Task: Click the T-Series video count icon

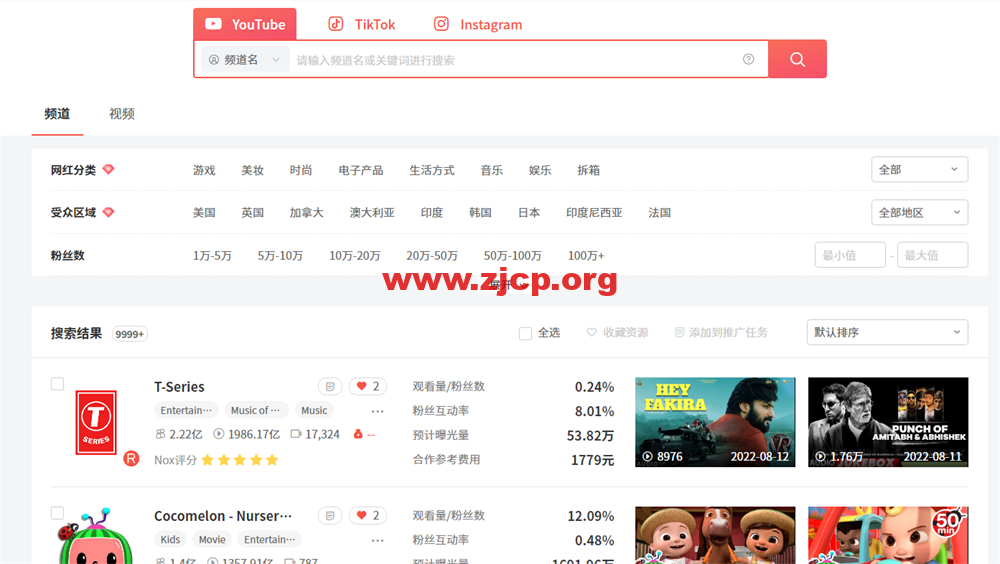Action: tap(296, 434)
